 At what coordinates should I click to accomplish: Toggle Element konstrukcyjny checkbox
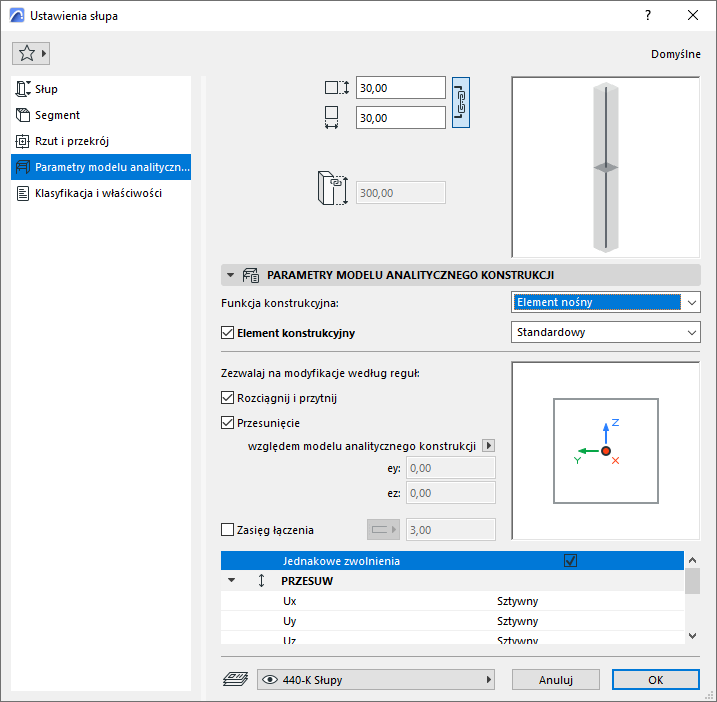[227, 332]
